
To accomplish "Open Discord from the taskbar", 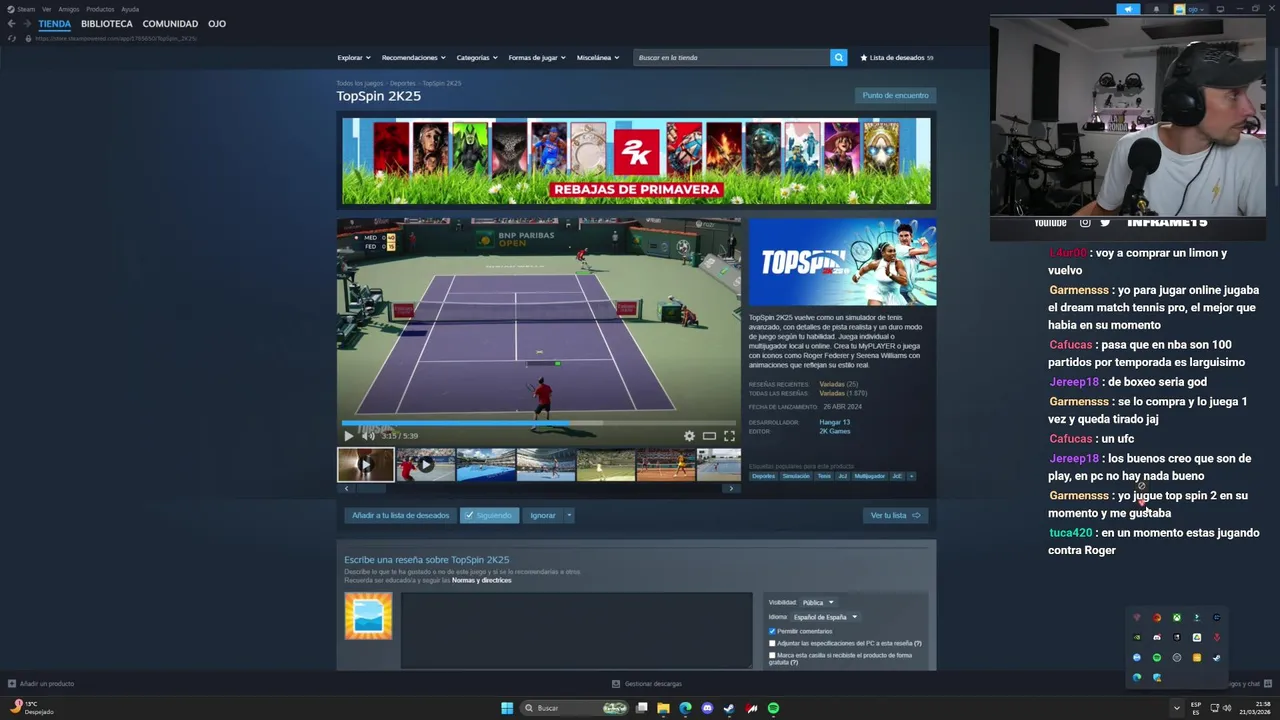I will tap(707, 708).
